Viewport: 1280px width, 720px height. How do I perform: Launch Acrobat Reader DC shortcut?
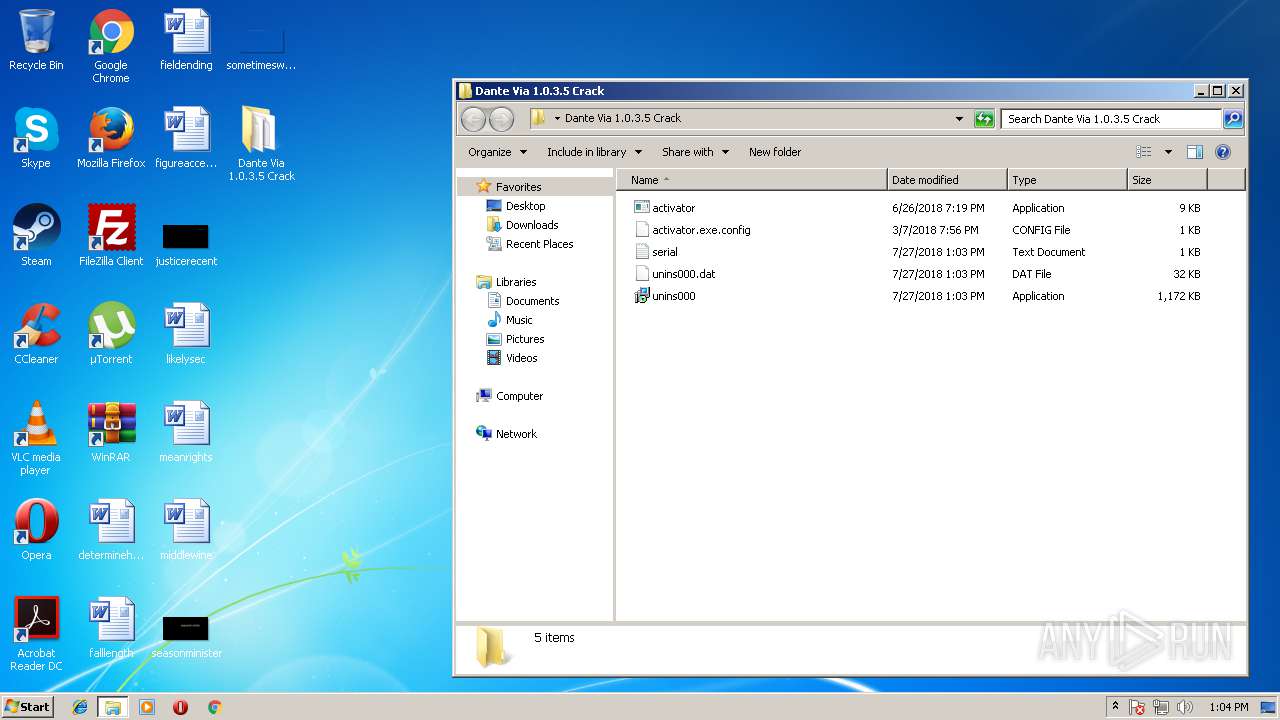click(x=36, y=634)
